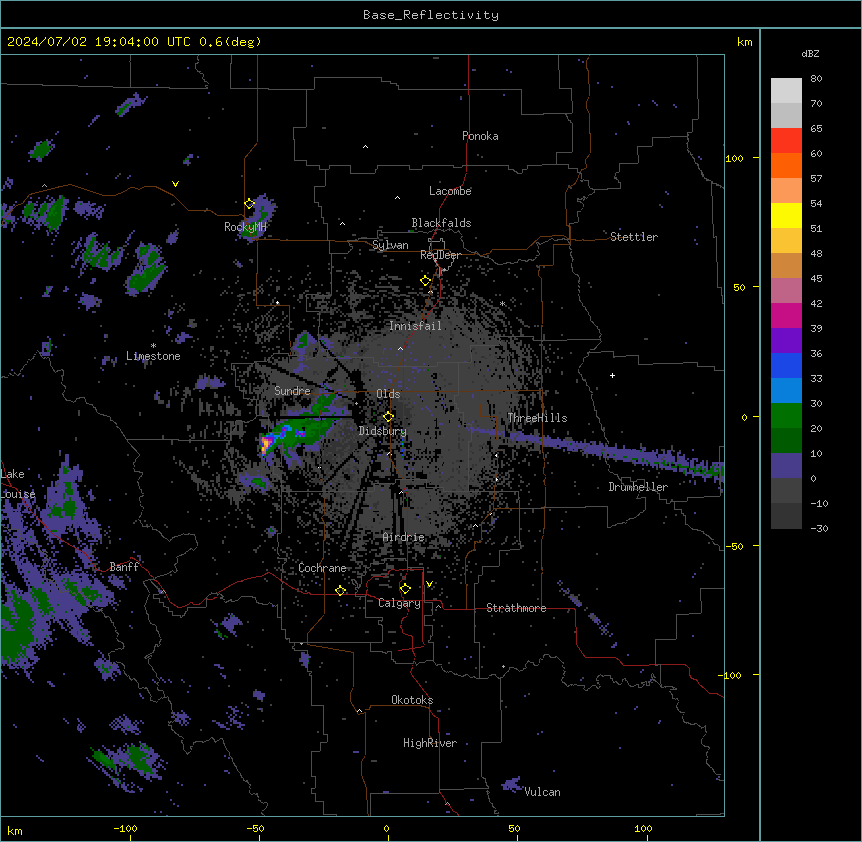
Task: Click the Stettler label
Action: [x=634, y=237]
